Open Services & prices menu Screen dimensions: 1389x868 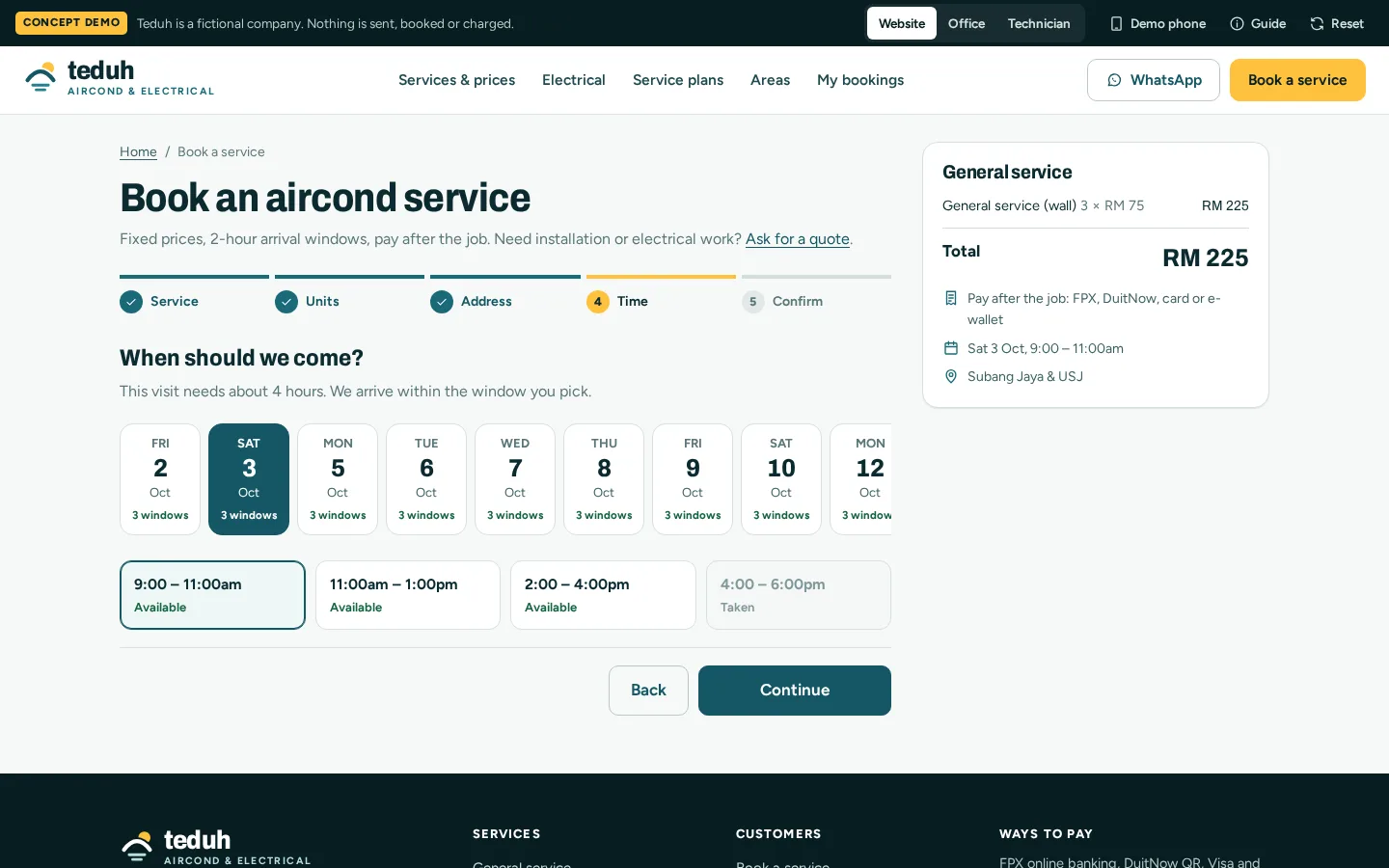coord(457,80)
